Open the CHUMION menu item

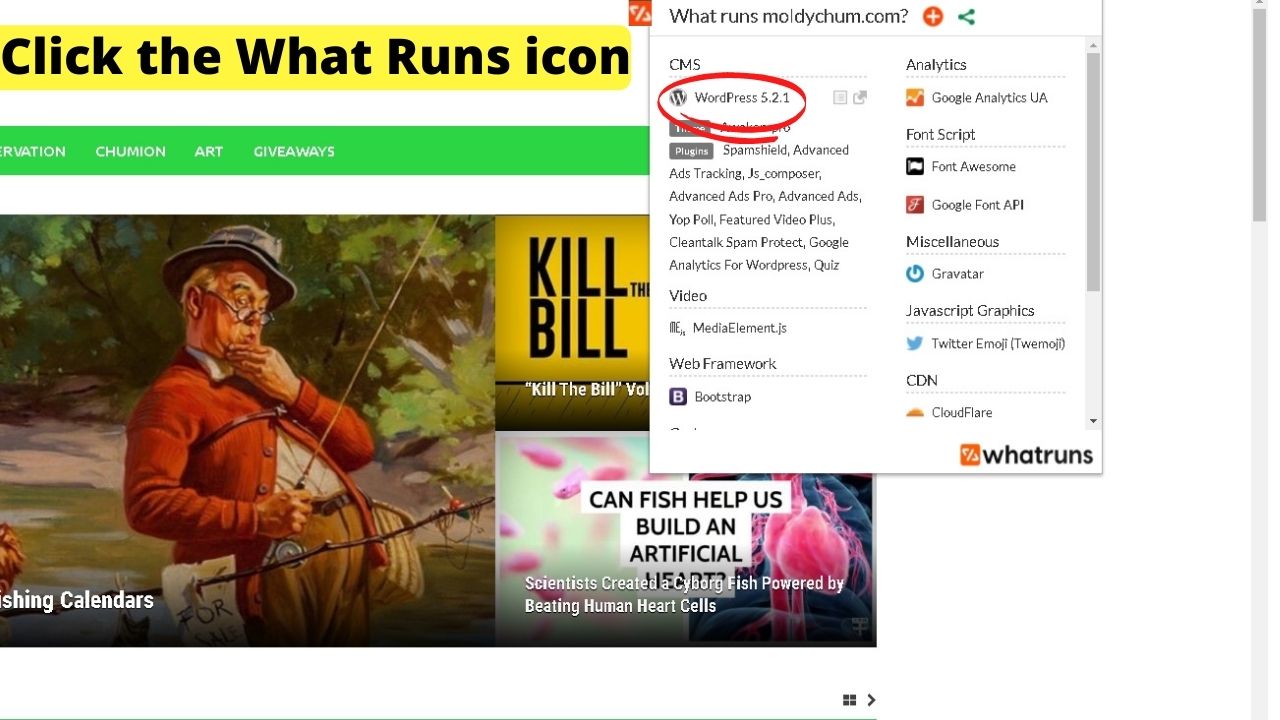click(130, 152)
